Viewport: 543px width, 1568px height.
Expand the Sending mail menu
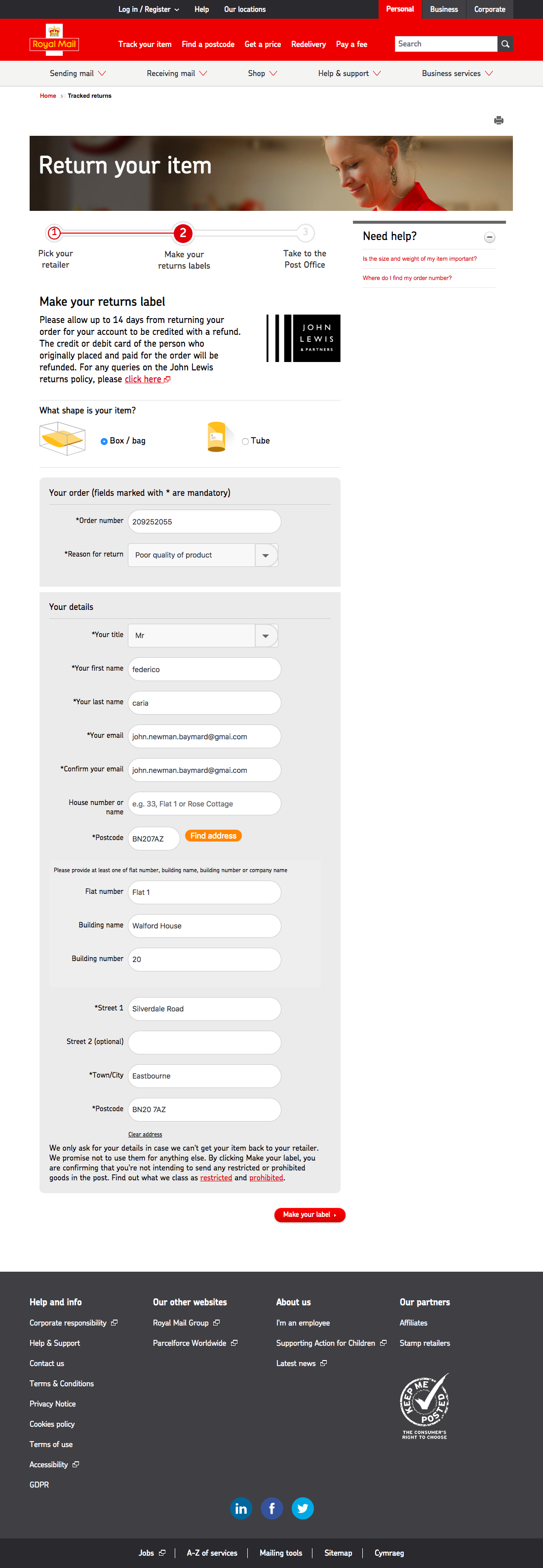(x=78, y=73)
